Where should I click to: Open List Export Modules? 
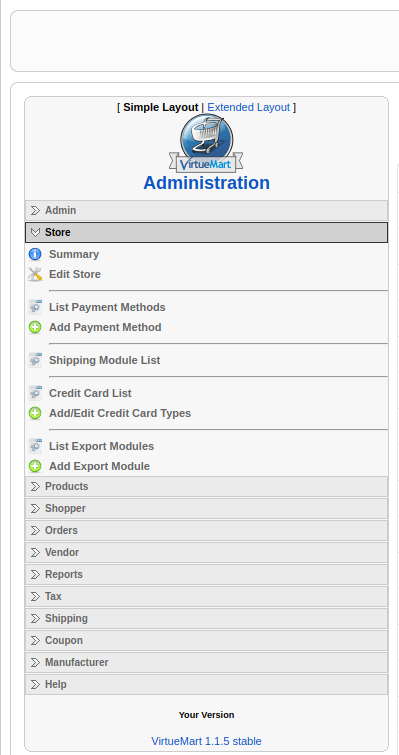(x=101, y=446)
